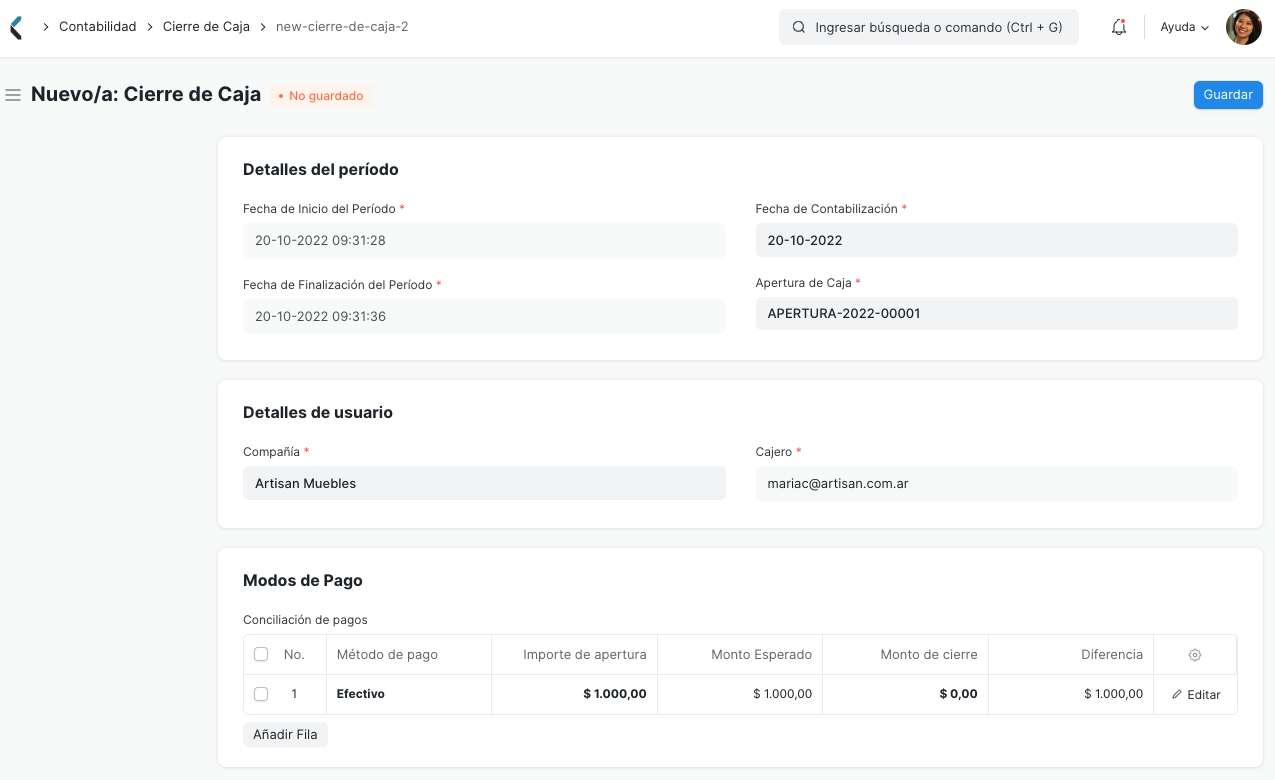
Task: Open the Apertura de Caja field selector
Action: coord(996,313)
